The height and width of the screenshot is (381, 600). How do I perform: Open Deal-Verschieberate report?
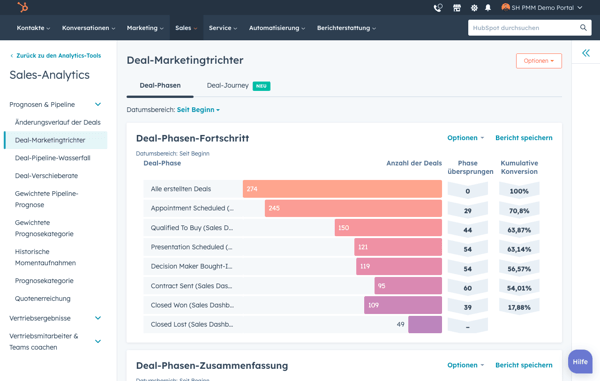(46, 176)
